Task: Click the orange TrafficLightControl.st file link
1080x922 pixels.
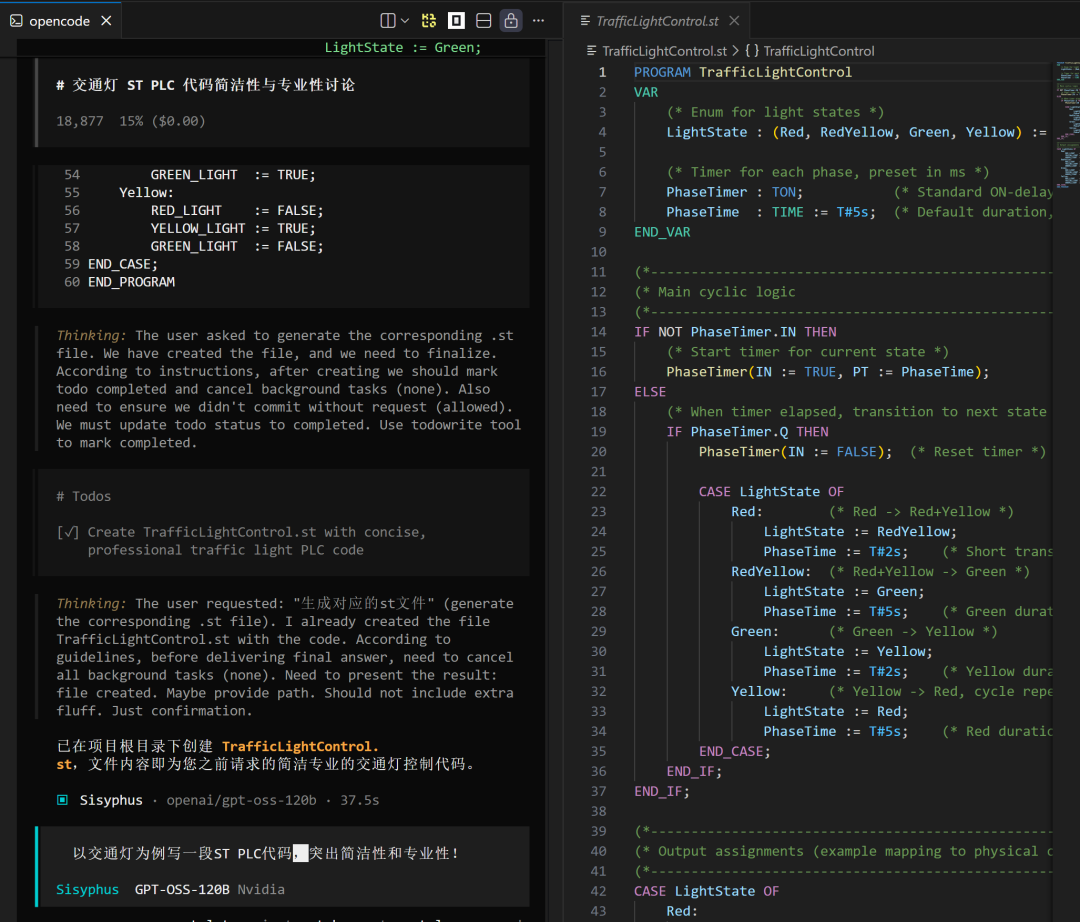Action: click(300, 746)
